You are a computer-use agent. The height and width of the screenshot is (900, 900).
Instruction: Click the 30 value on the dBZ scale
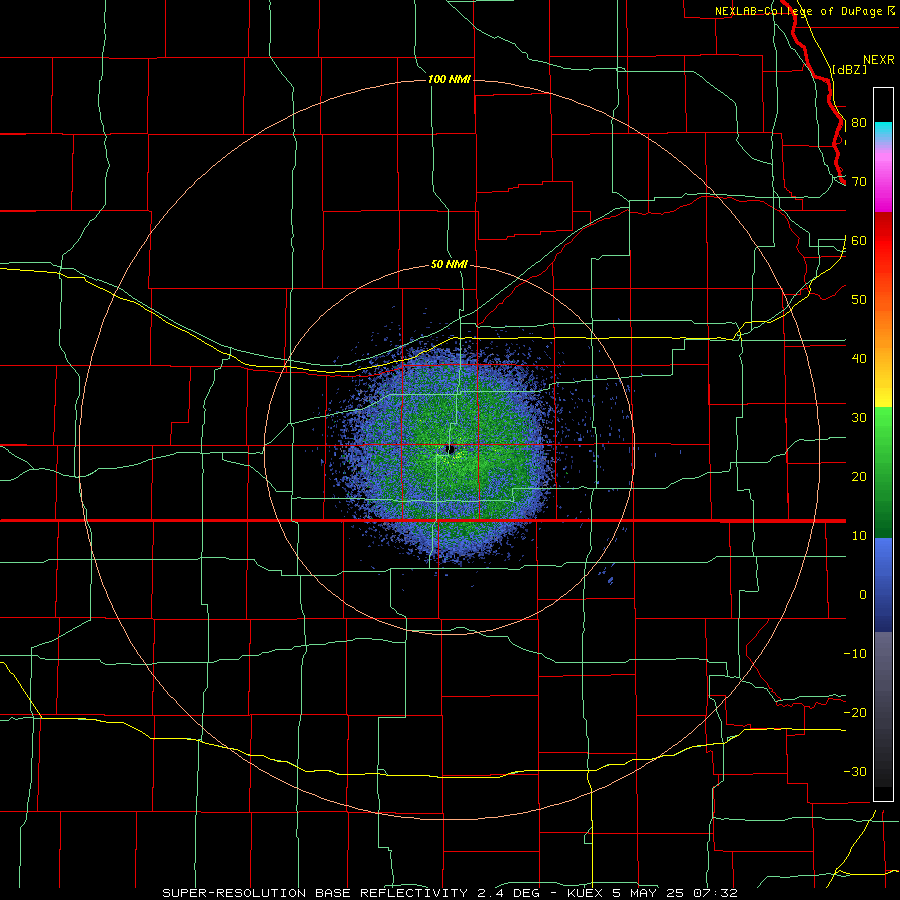[x=859, y=418]
